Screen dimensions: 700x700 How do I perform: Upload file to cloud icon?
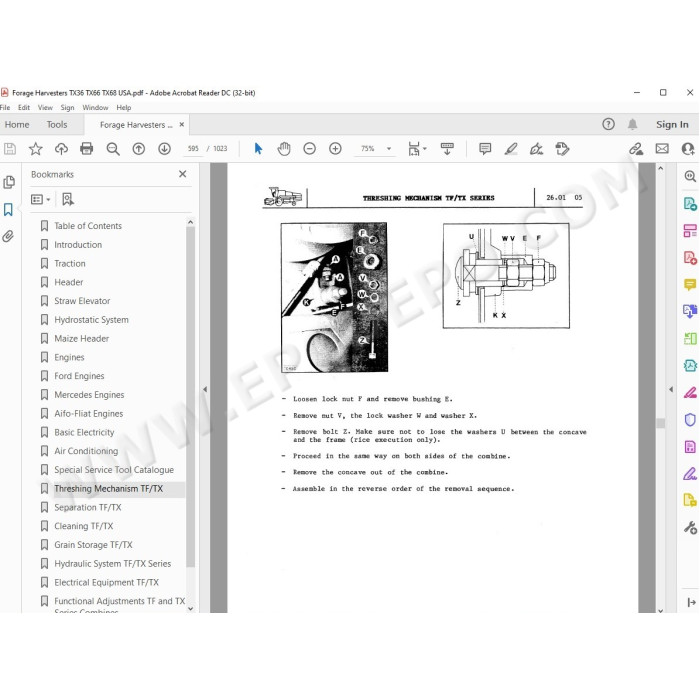(61, 149)
